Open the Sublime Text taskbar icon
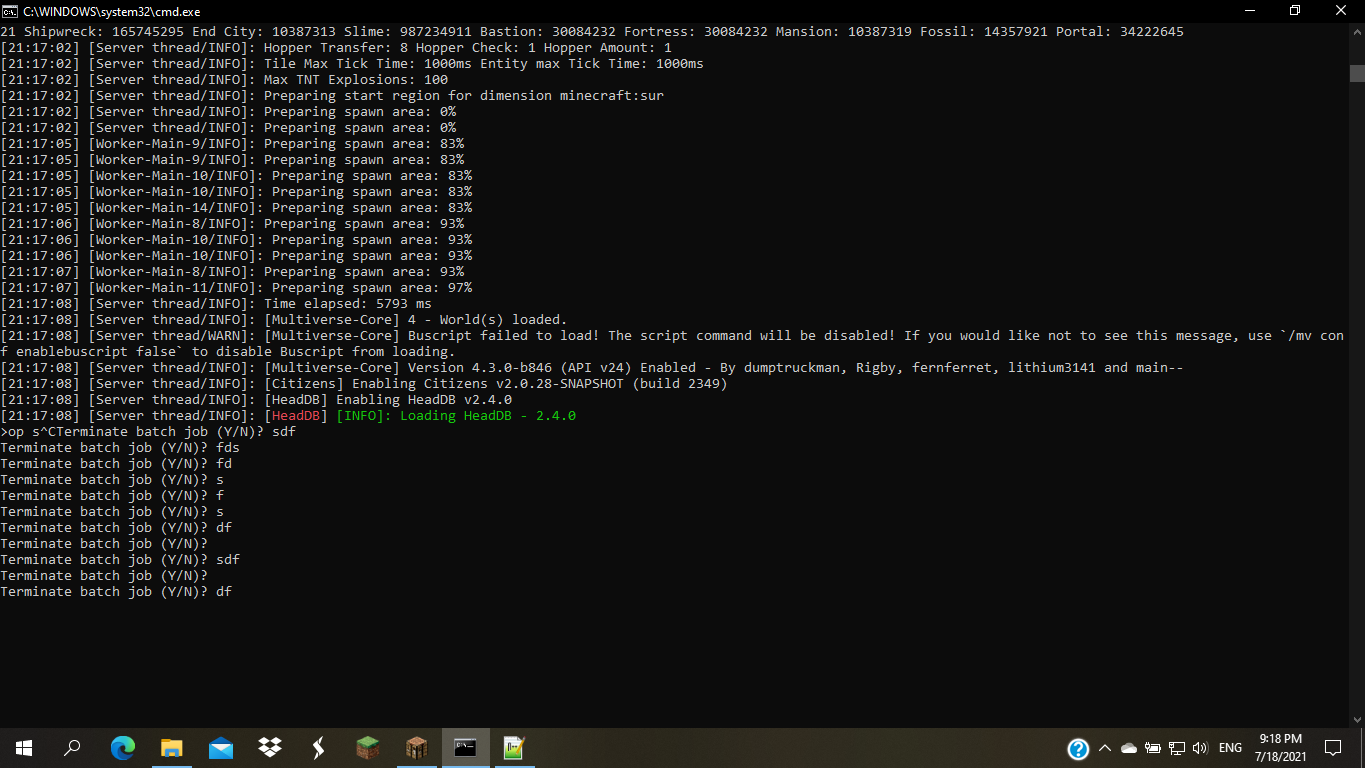The image size is (1365, 768). [318, 747]
